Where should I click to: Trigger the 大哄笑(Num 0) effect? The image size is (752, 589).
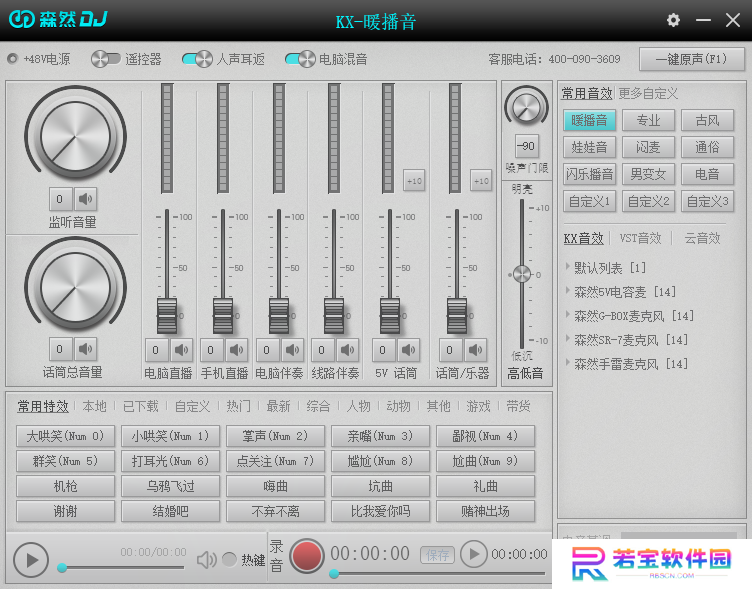[65, 436]
